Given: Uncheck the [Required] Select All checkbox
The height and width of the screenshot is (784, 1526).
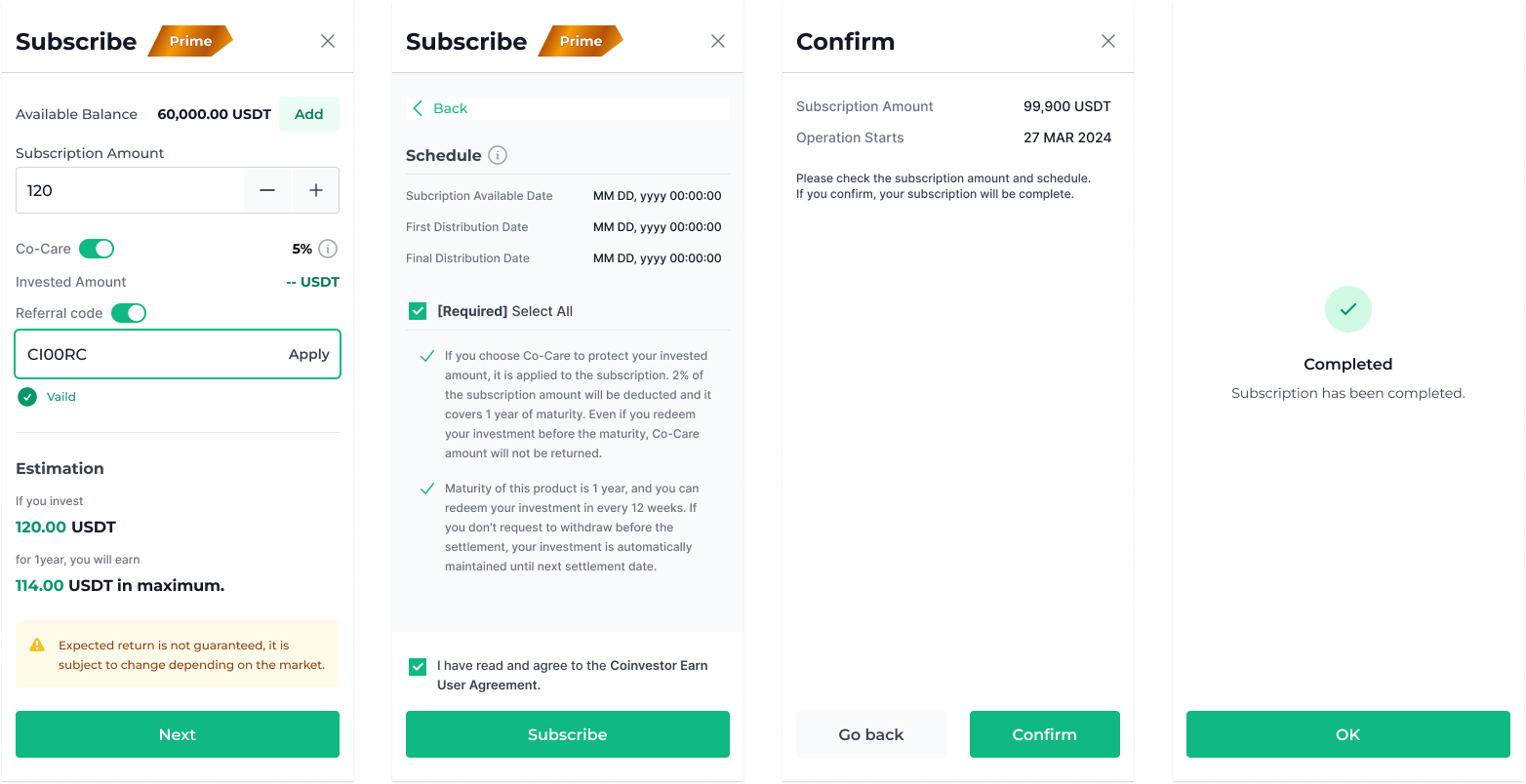Looking at the screenshot, I should (x=418, y=311).
